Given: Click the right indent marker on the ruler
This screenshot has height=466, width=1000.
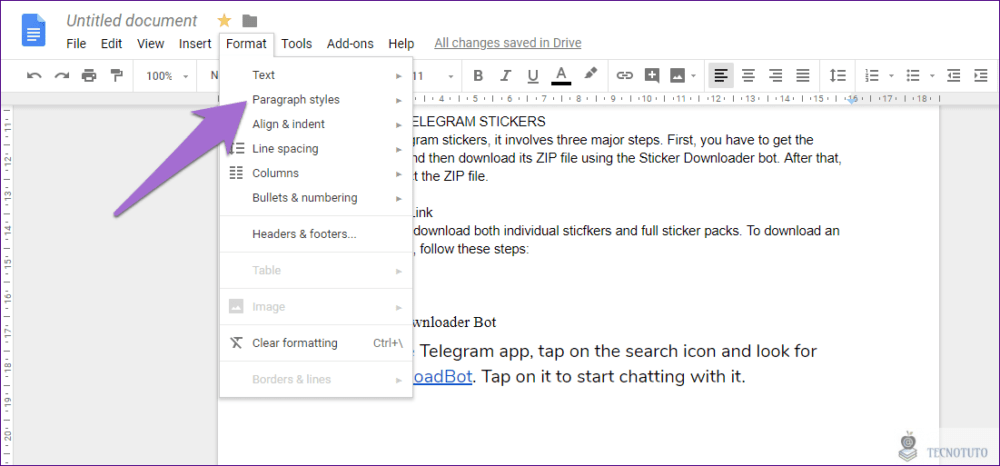Looking at the screenshot, I should (x=851, y=101).
